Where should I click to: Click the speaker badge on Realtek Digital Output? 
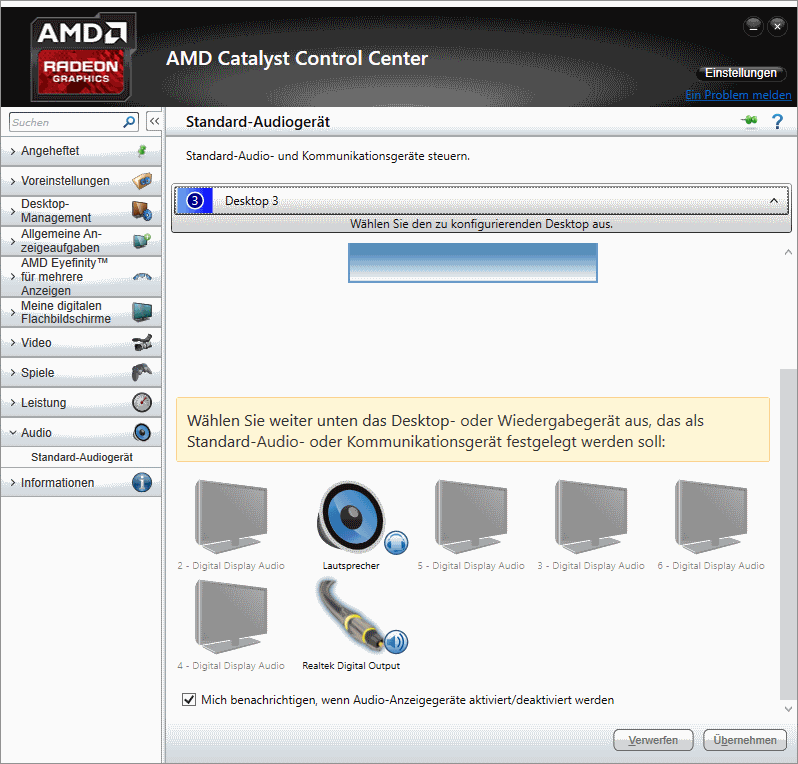click(x=396, y=642)
